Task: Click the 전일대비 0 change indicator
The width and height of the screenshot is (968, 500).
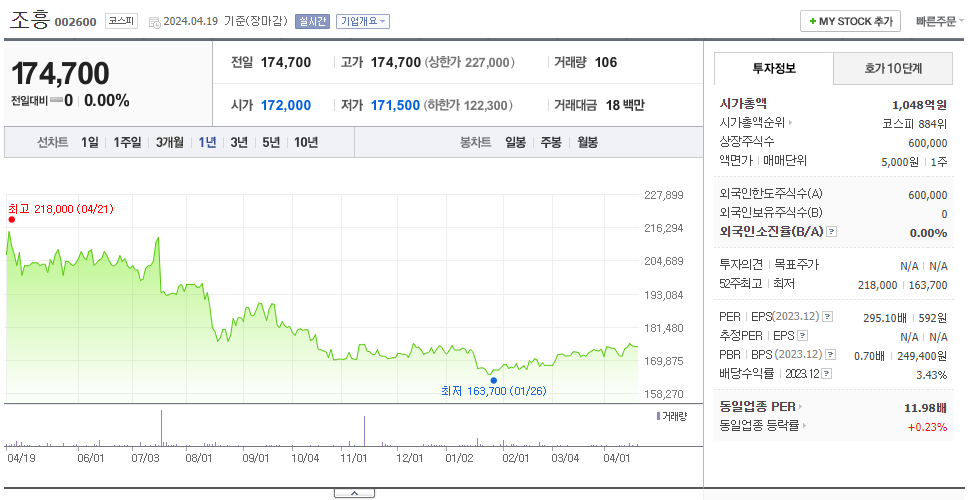Action: pos(41,101)
